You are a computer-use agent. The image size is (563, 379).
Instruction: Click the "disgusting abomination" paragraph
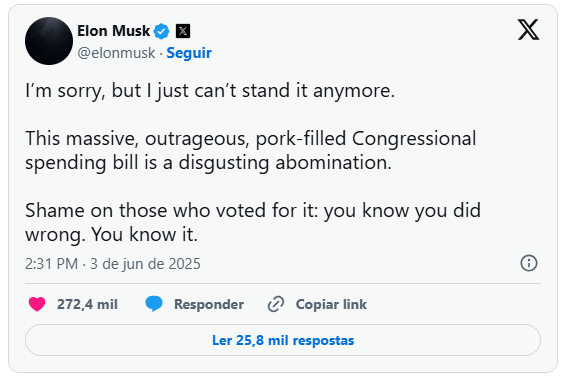[251, 150]
